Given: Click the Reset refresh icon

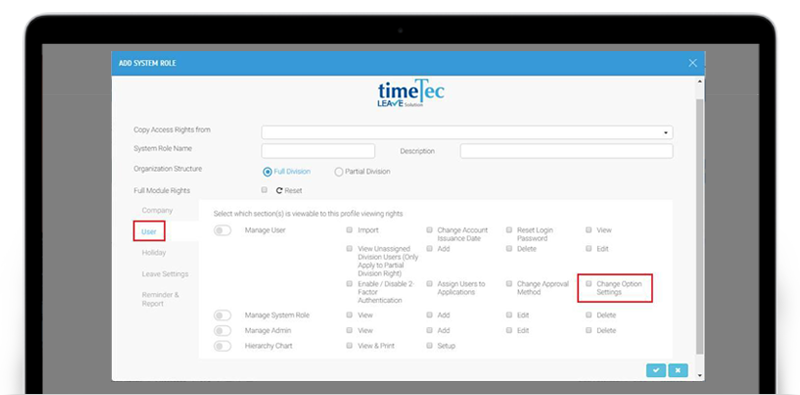Looking at the screenshot, I should 279,190.
